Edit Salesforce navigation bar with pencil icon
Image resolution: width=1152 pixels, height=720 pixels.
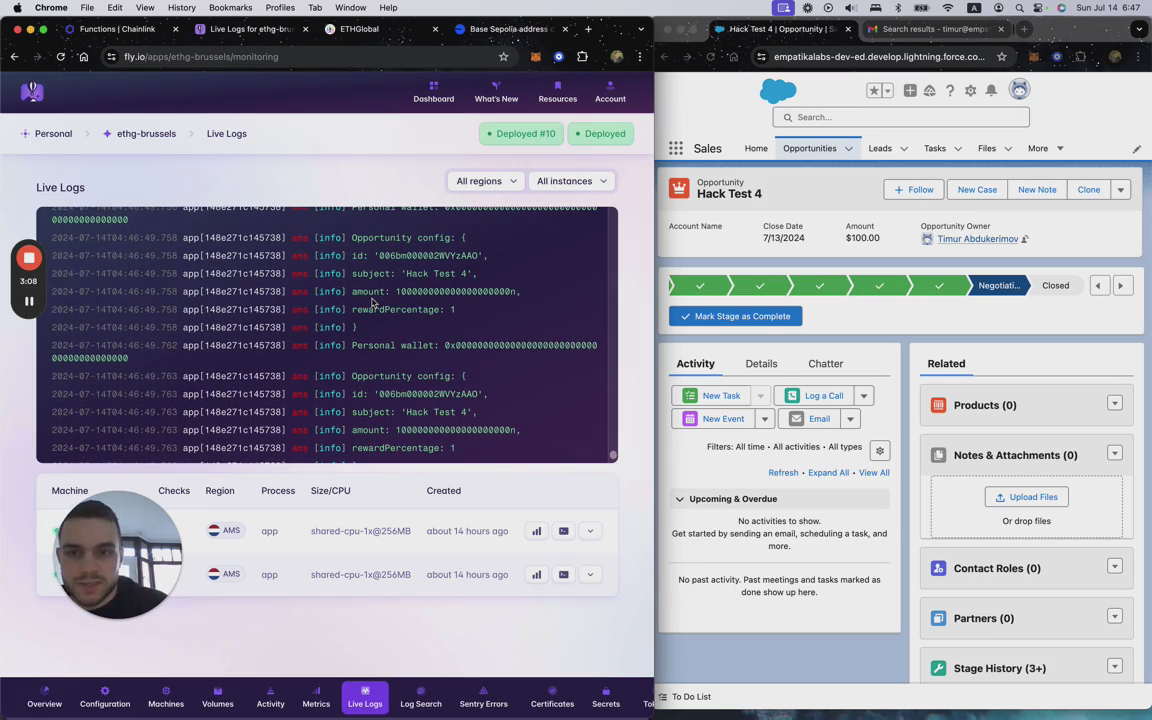coord(1136,149)
